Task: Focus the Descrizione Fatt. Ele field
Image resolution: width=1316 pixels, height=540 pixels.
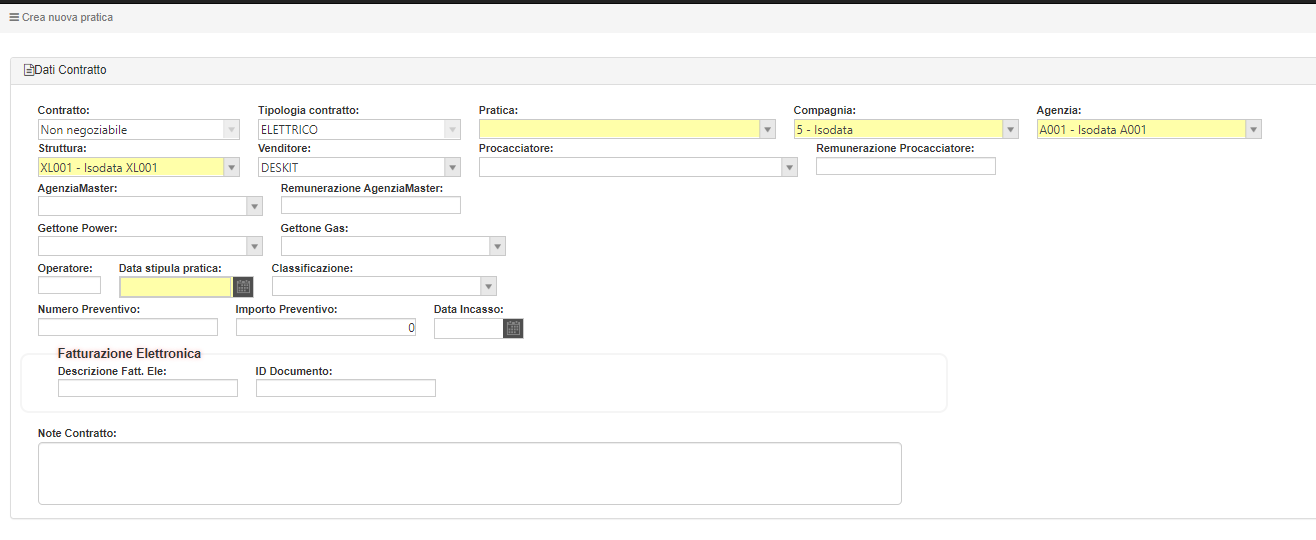Action: coord(148,388)
